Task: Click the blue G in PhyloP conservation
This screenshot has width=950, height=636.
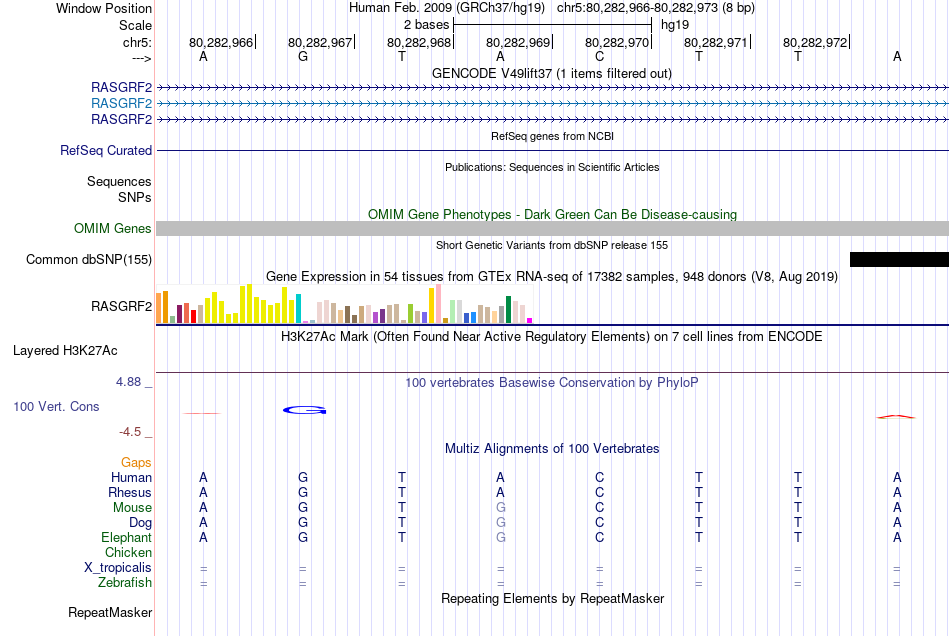Action: pos(305,410)
